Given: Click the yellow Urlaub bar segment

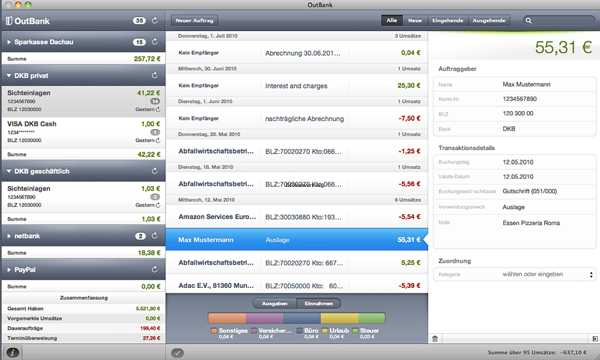Looking at the screenshot, I should click(x=339, y=318).
